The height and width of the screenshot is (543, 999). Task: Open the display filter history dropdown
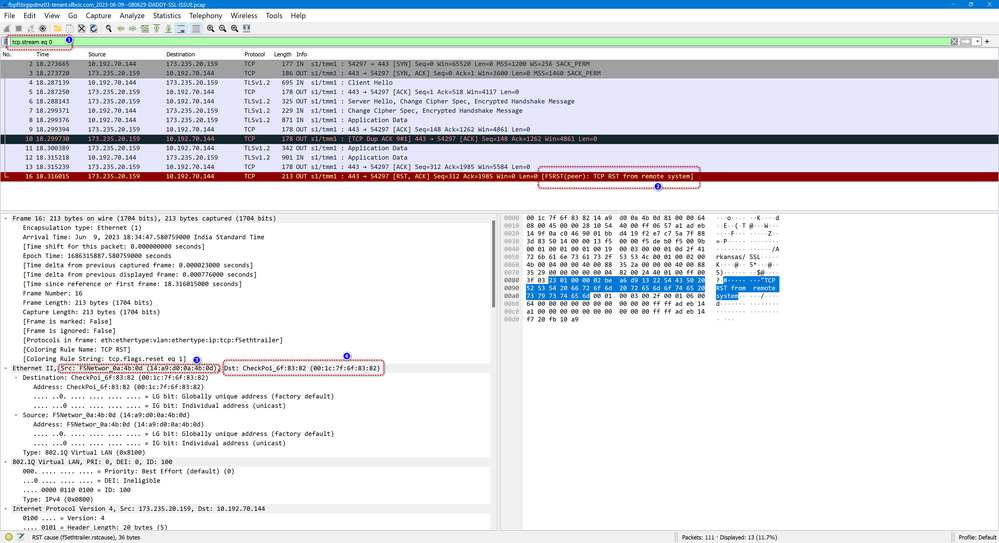978,42
